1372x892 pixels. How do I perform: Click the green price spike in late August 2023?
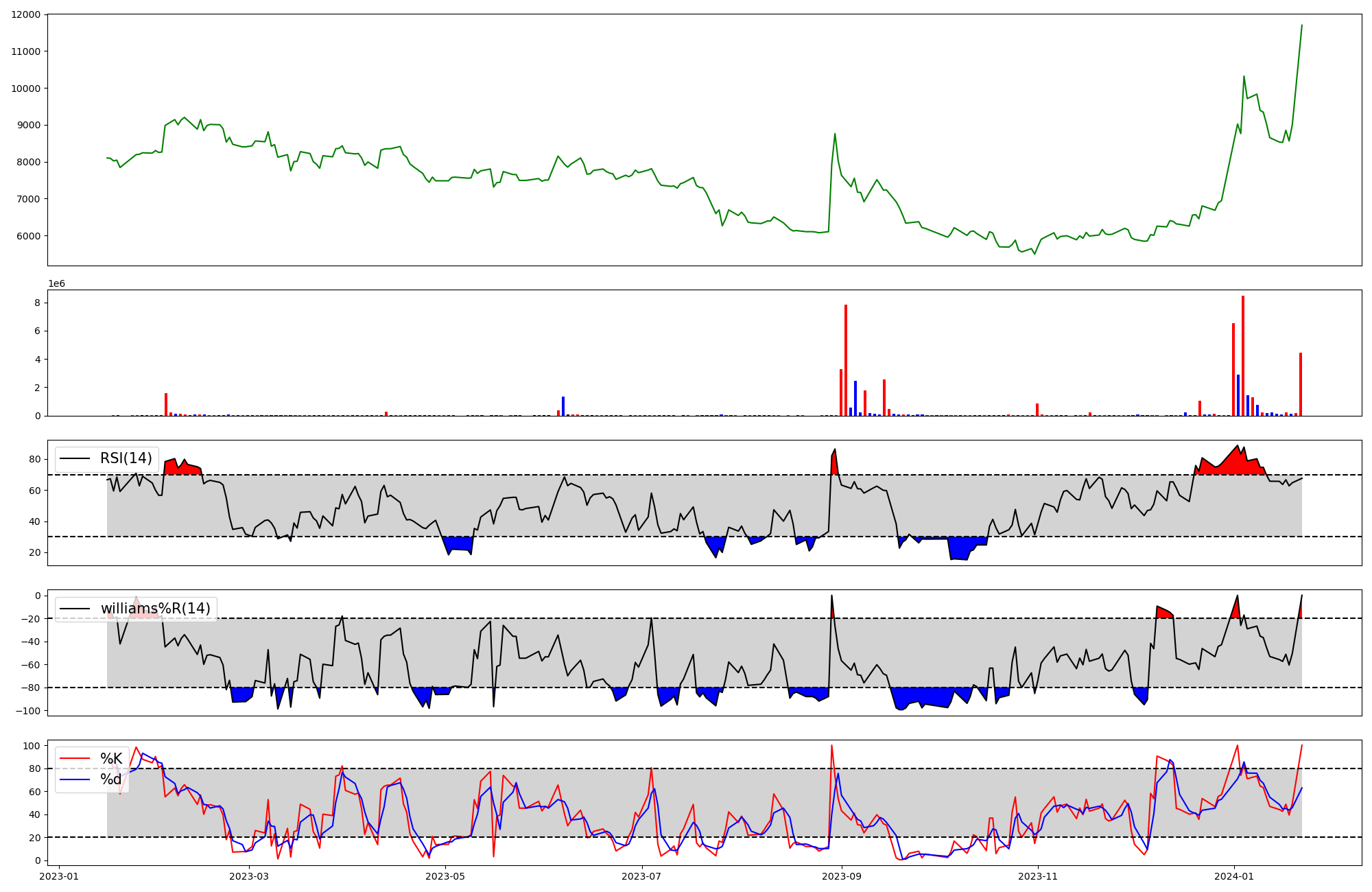click(x=835, y=134)
